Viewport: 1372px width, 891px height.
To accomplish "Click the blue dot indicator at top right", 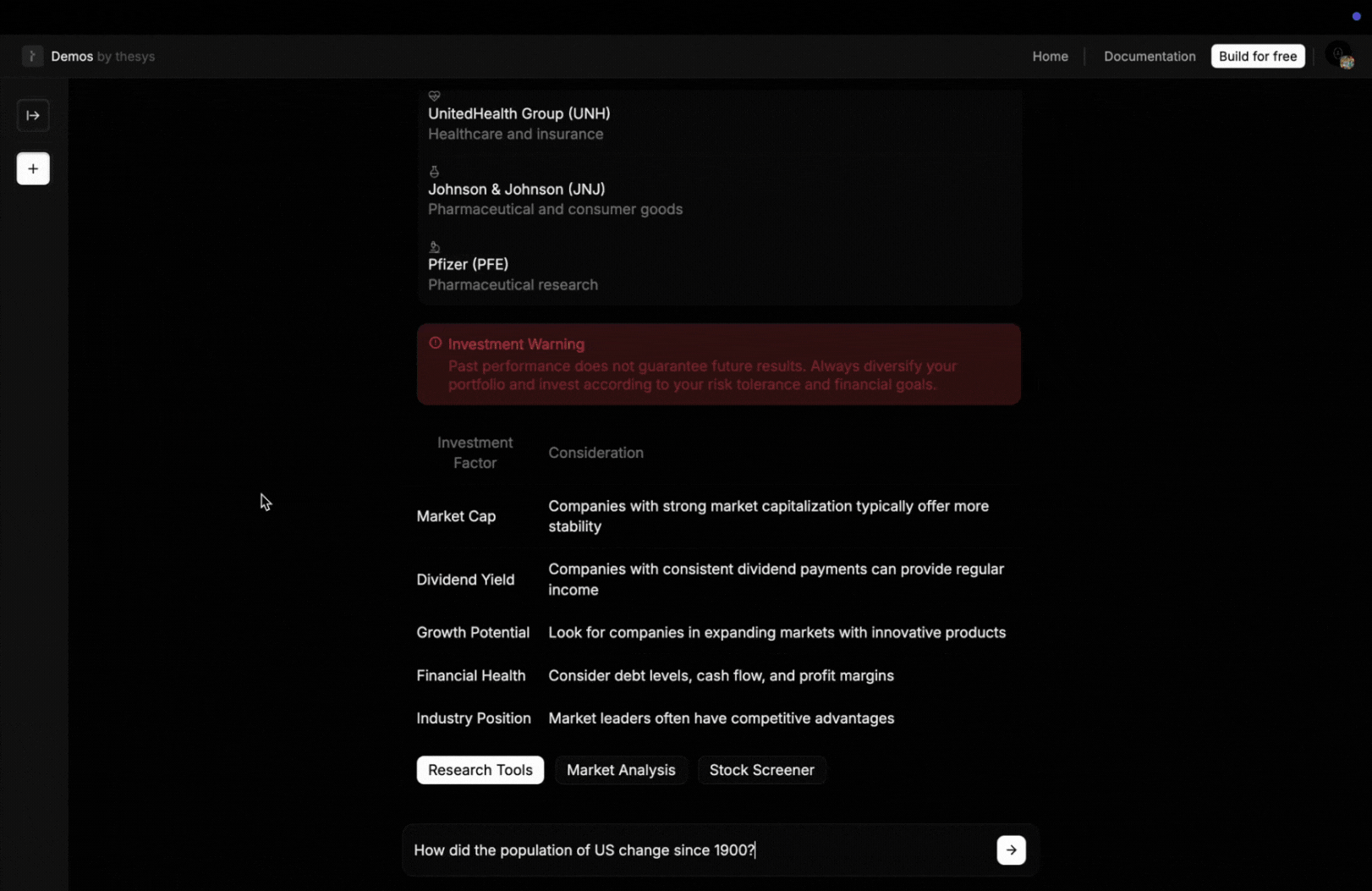I will pyautogui.click(x=1356, y=16).
